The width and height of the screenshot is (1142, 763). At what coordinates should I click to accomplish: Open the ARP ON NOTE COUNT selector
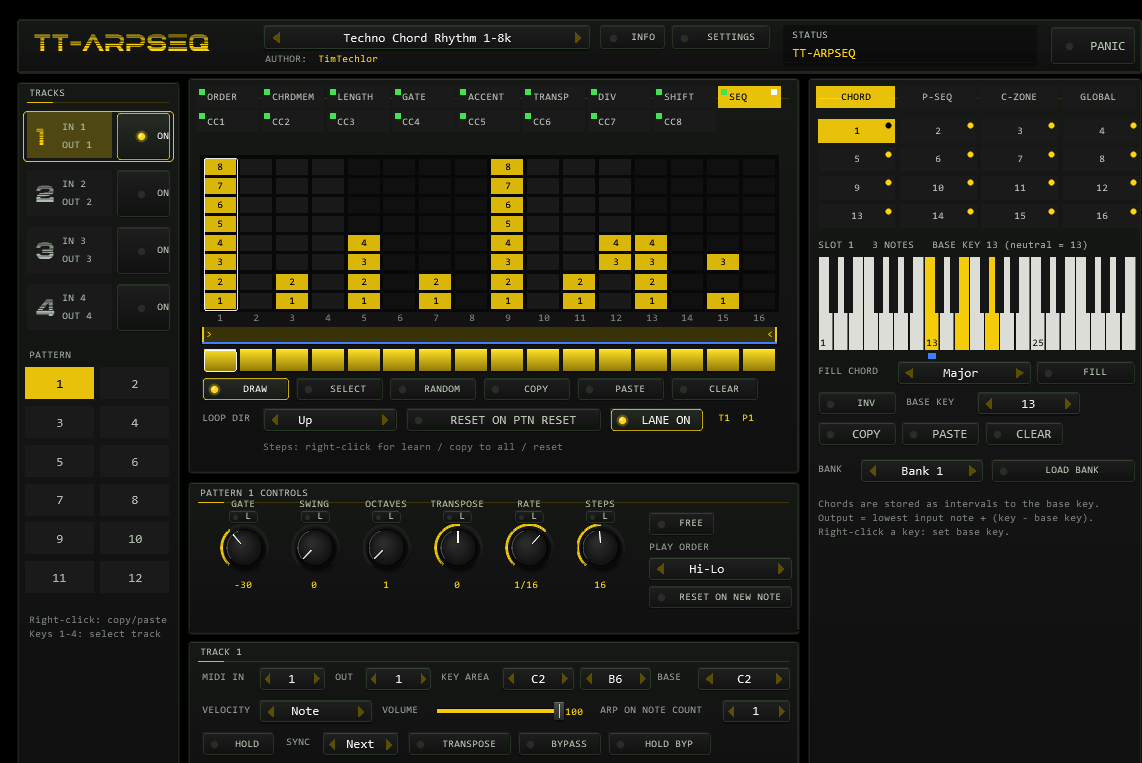click(x=756, y=711)
